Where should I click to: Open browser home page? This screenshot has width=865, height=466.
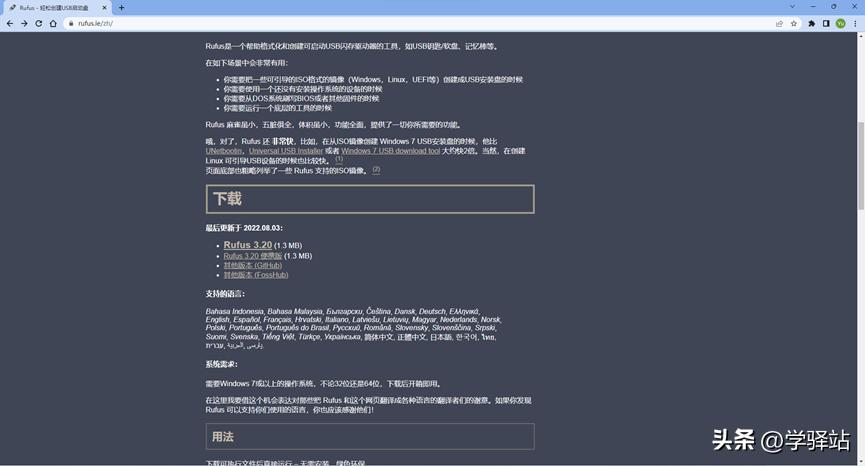tap(53, 24)
